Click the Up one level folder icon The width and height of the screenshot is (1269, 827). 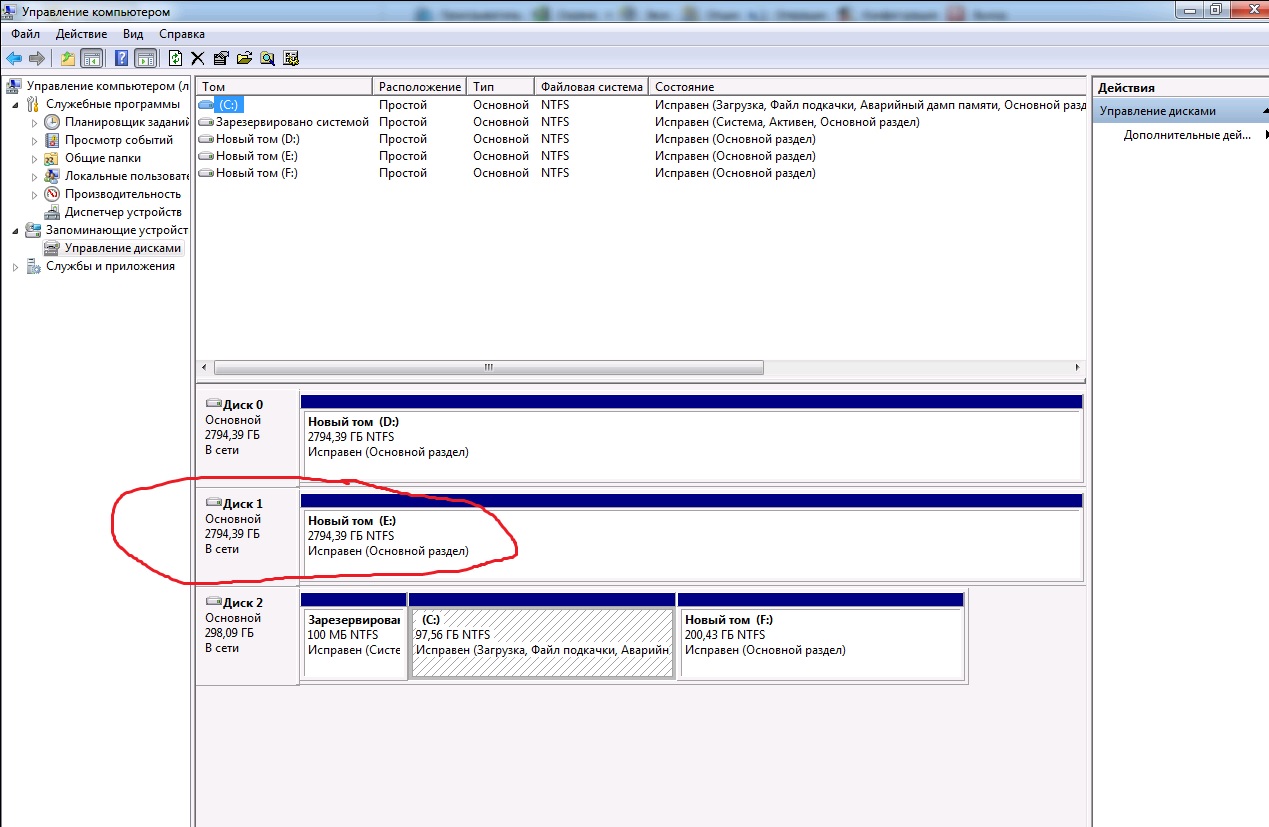67,58
